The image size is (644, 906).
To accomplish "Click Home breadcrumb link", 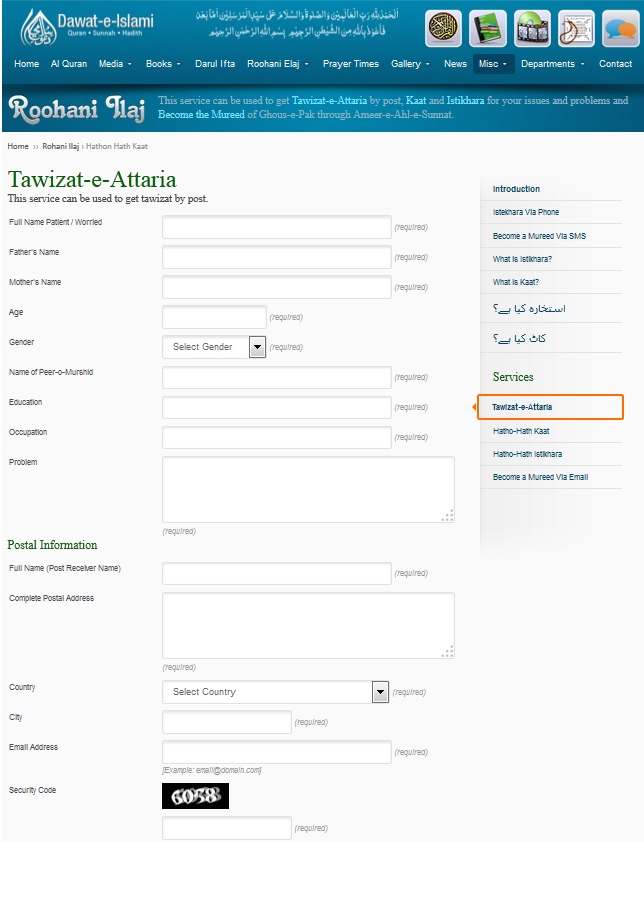I will coord(18,146).
